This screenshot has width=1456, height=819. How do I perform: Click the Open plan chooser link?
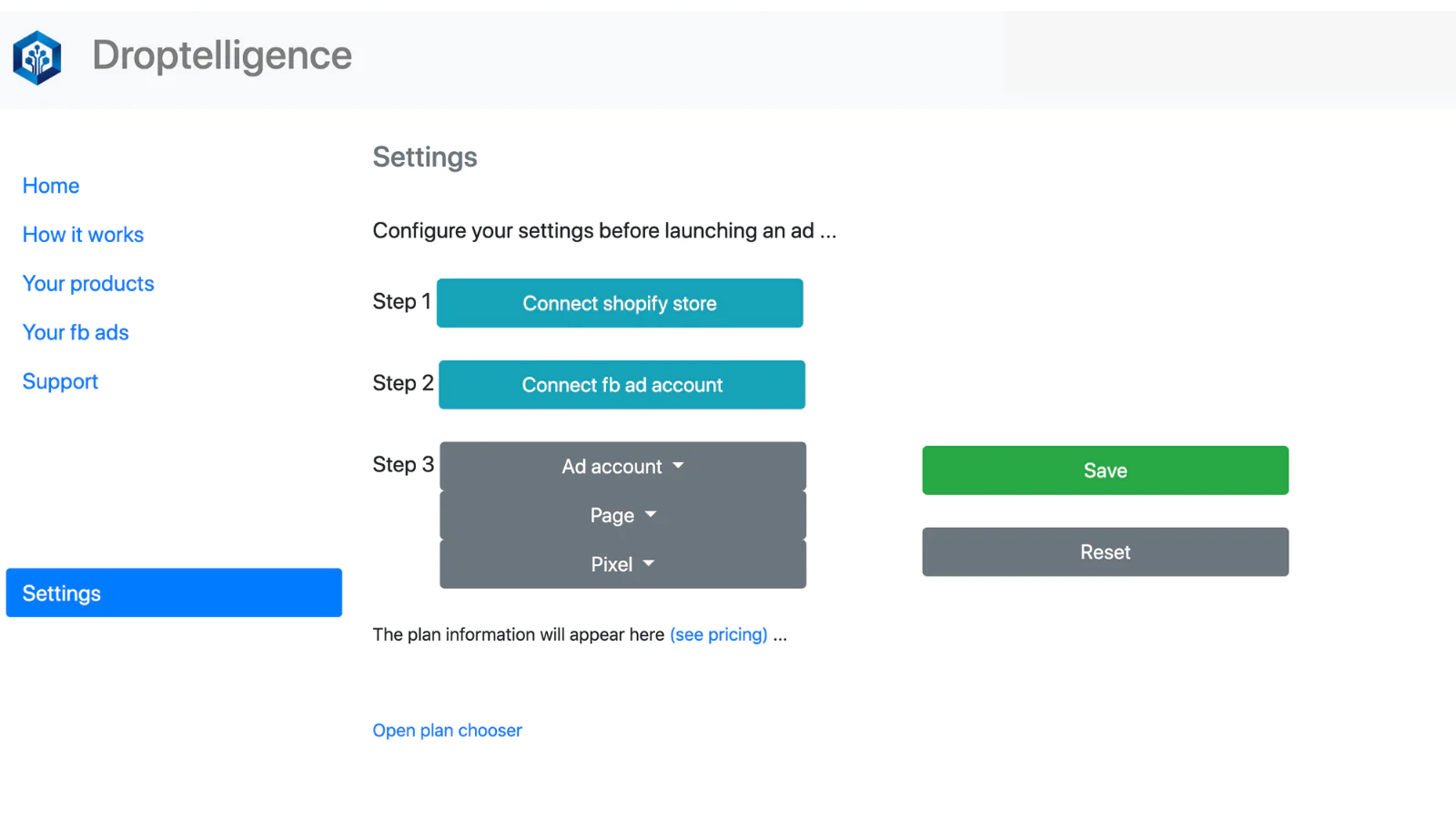point(447,731)
